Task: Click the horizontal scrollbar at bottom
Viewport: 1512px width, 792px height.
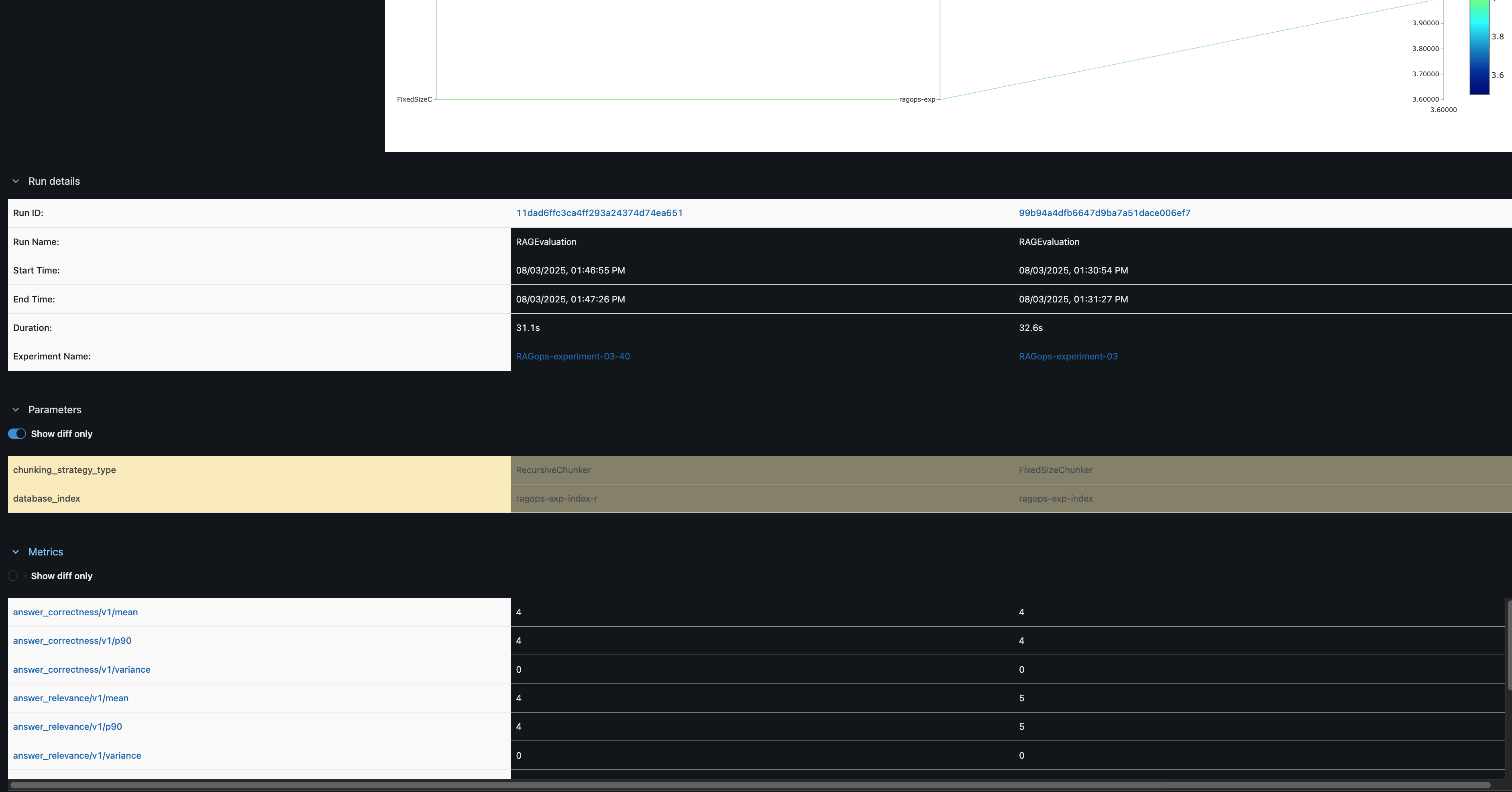Action: pos(750,785)
